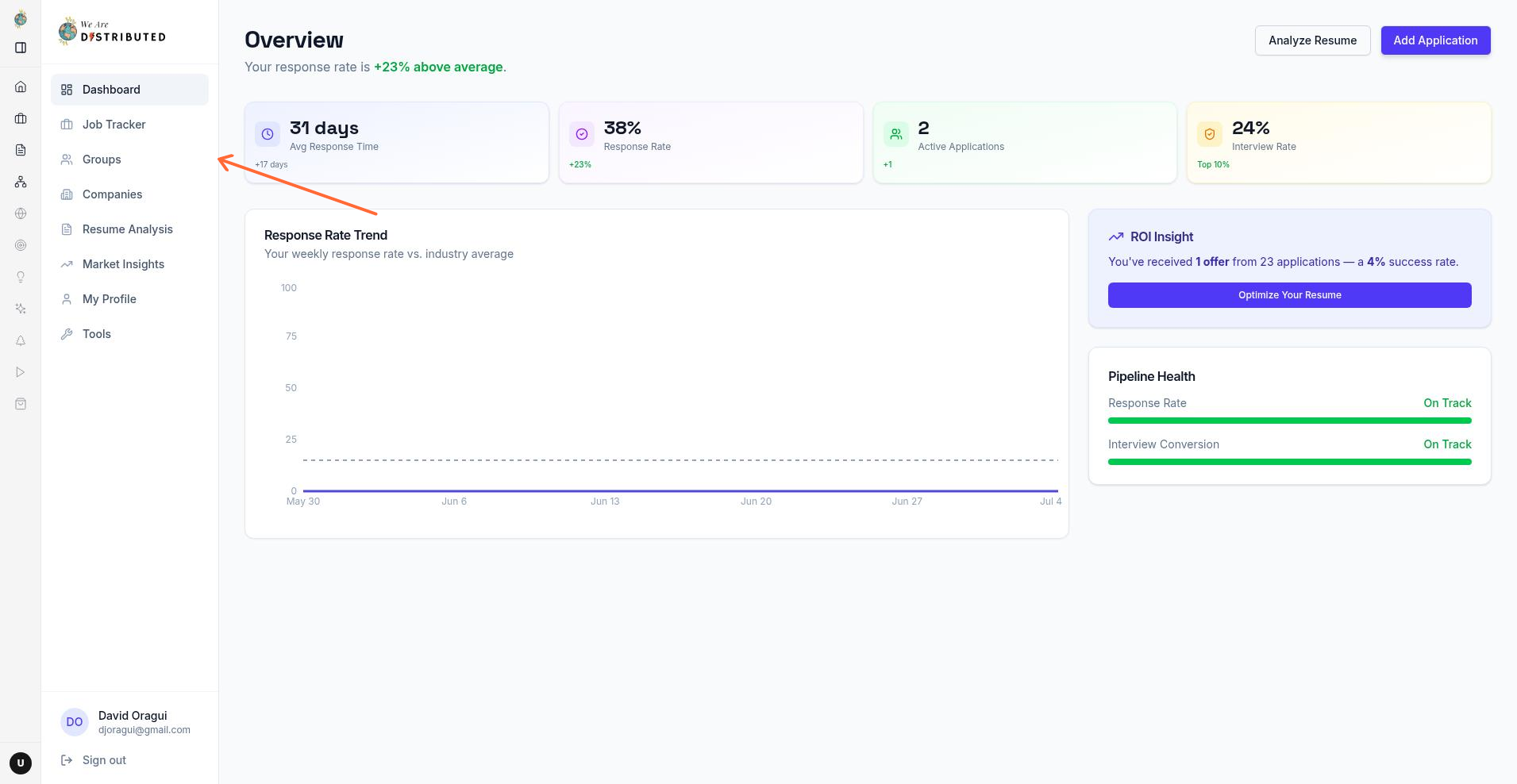The width and height of the screenshot is (1517, 784).
Task: Click the checkmark icon on Response Rate card
Action: (x=582, y=134)
